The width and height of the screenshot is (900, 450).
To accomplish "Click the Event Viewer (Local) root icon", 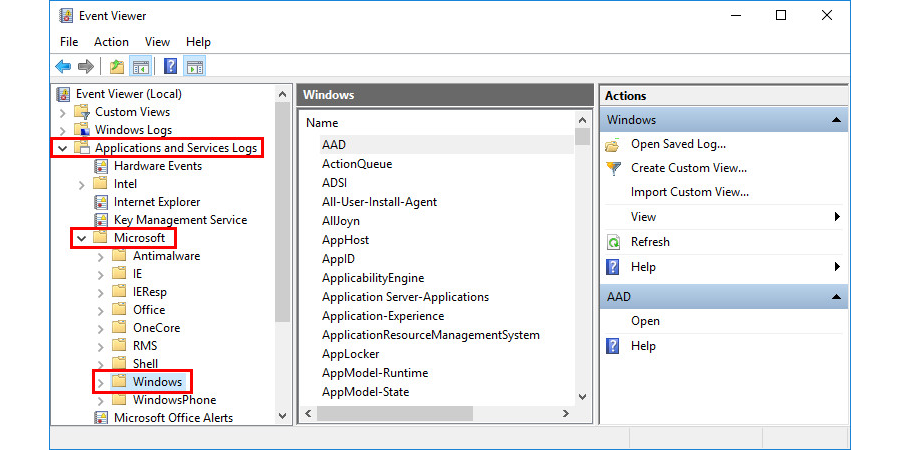I will (x=64, y=94).
